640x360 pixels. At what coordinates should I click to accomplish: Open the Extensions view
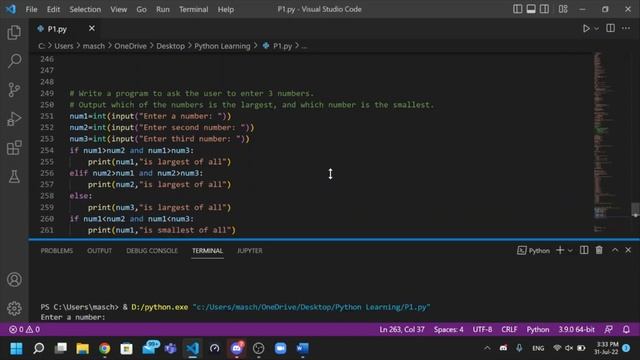[x=14, y=148]
